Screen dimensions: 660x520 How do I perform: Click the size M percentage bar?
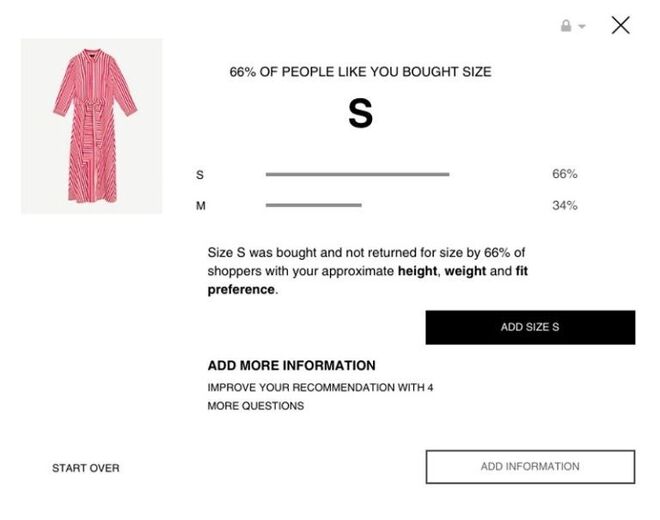click(313, 206)
